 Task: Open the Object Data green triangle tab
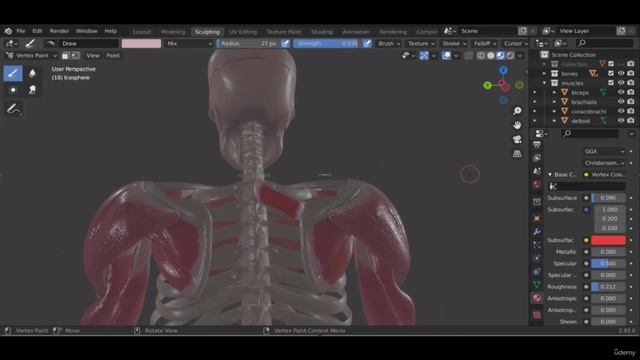[537, 284]
